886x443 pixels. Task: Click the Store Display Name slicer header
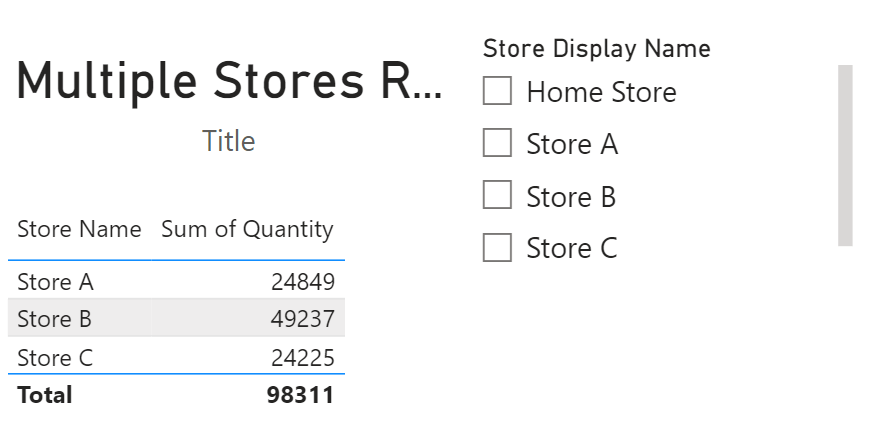coord(596,48)
